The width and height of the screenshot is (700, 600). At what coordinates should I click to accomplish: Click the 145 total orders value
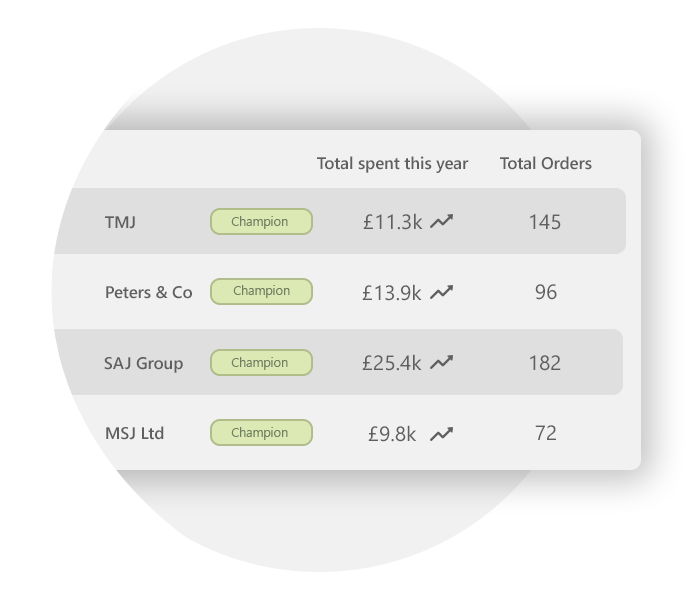point(545,222)
